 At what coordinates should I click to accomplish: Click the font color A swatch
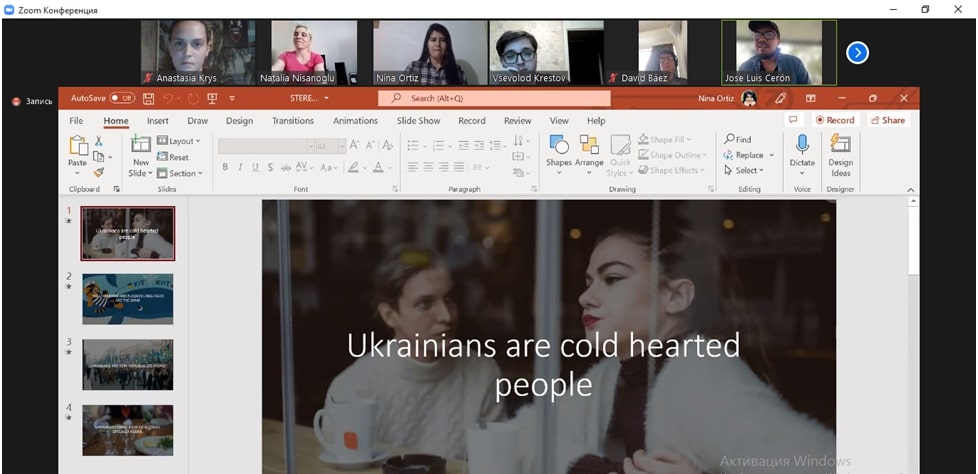(378, 167)
